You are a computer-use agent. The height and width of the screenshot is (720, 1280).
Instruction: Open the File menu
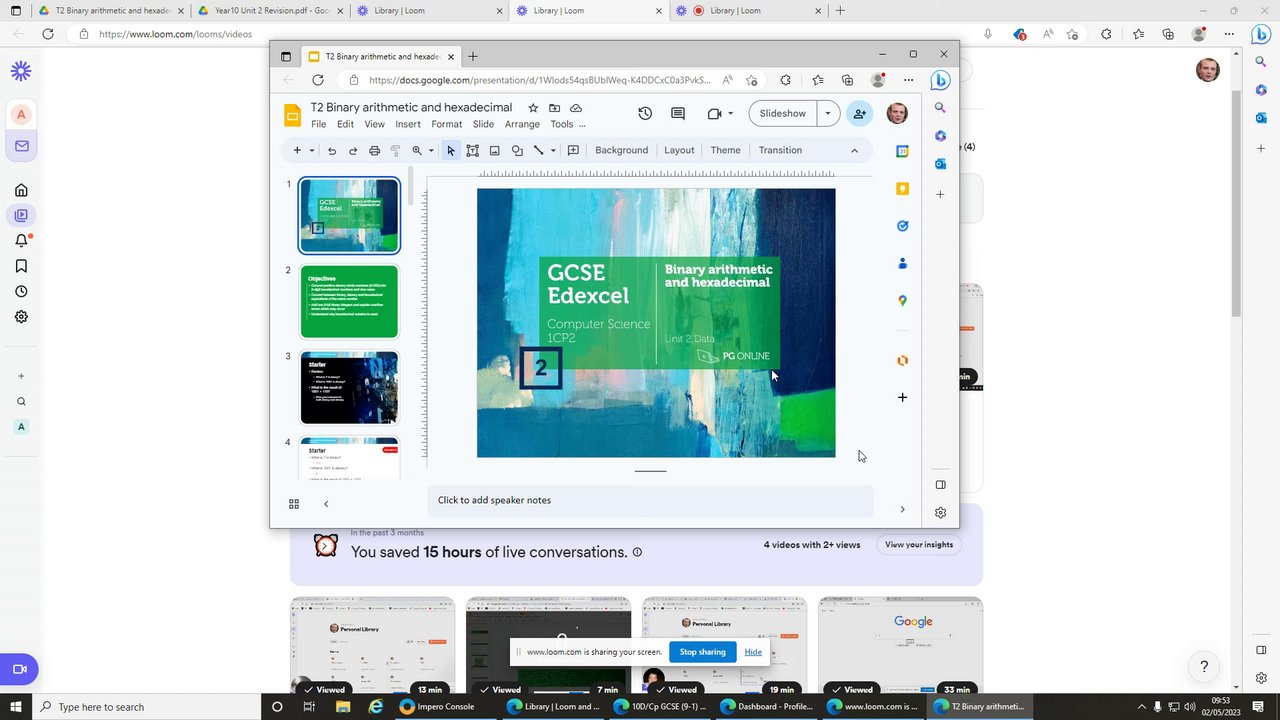point(318,124)
